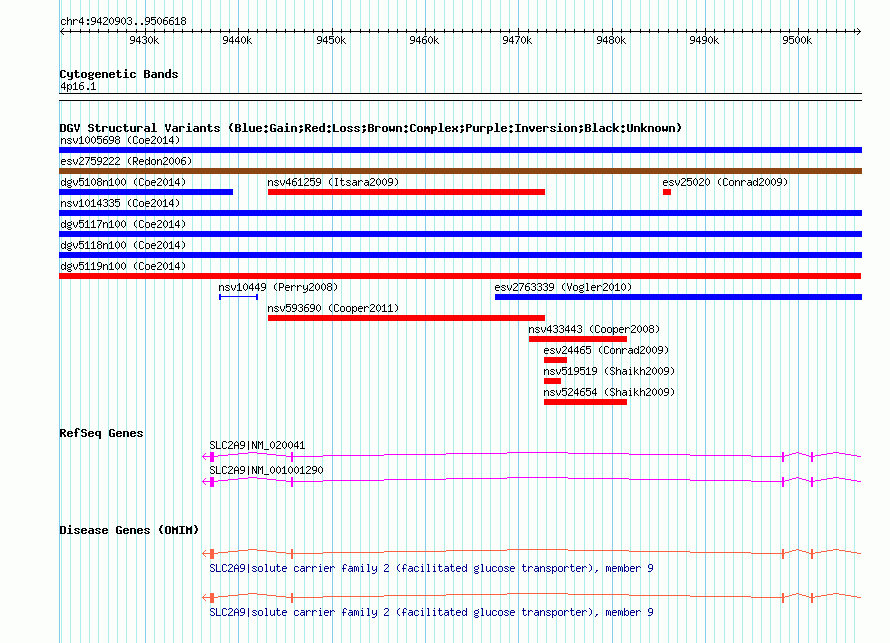
Task: Click the nsv433443 (Cooper2008) label
Action: pyautogui.click(x=594, y=329)
